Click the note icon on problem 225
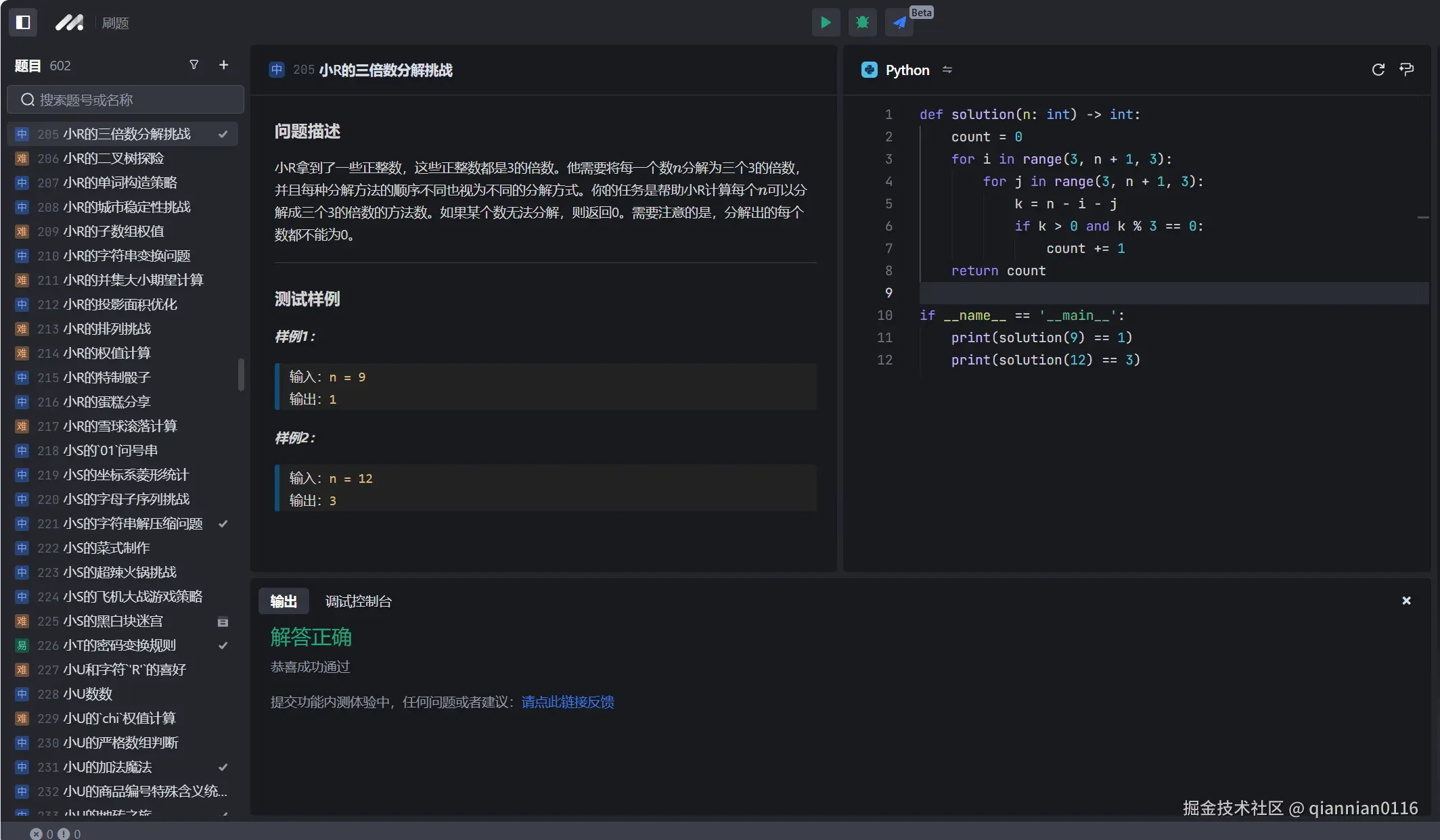 [223, 622]
